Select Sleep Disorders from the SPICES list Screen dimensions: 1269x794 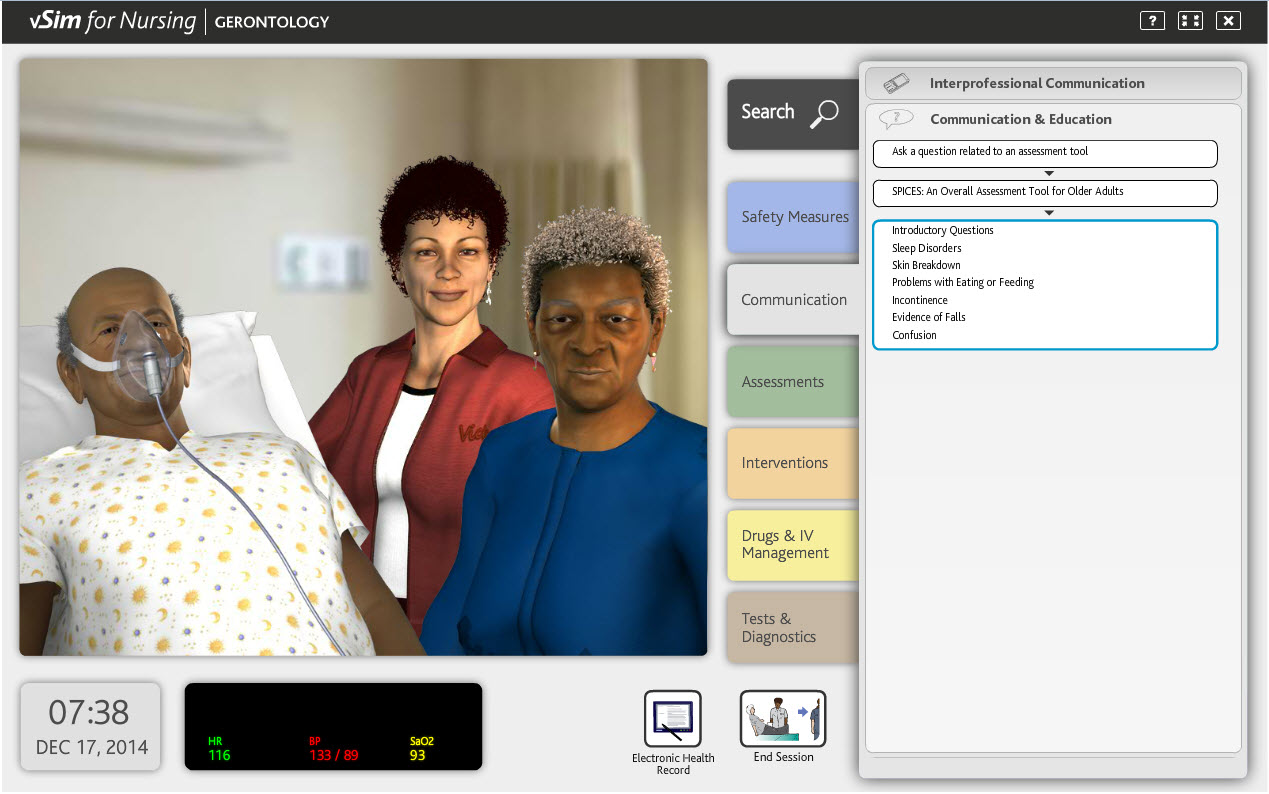pos(926,247)
